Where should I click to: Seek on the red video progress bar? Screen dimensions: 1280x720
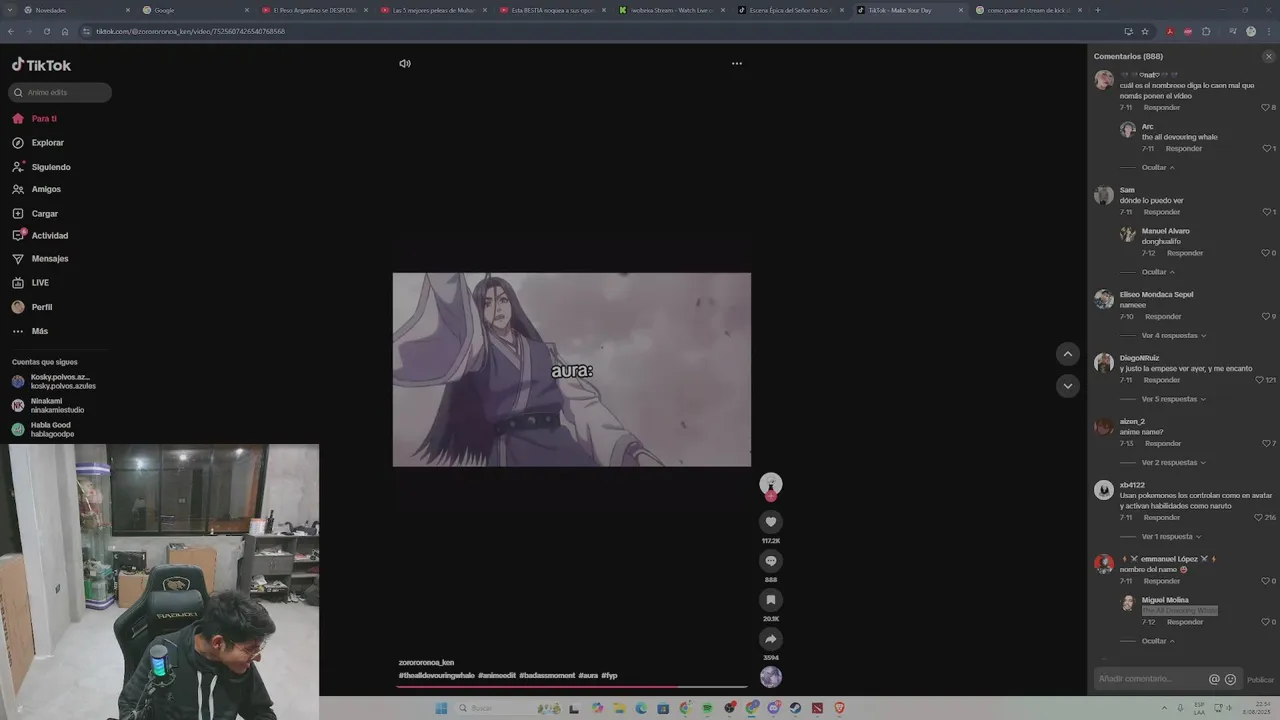click(572, 687)
